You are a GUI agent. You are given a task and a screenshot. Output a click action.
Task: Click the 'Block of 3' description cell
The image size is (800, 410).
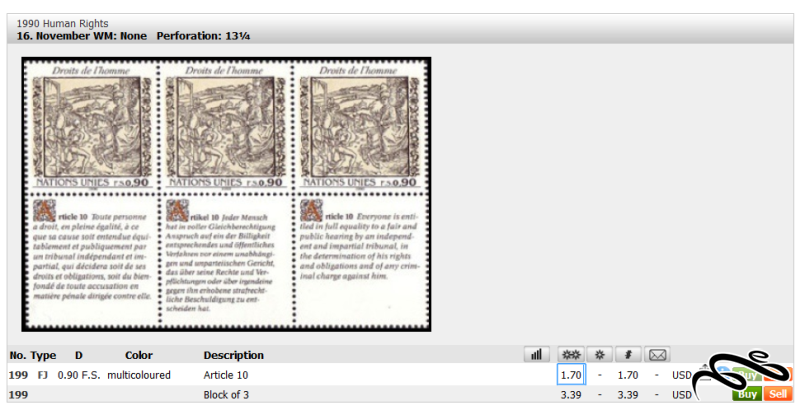tap(226, 395)
